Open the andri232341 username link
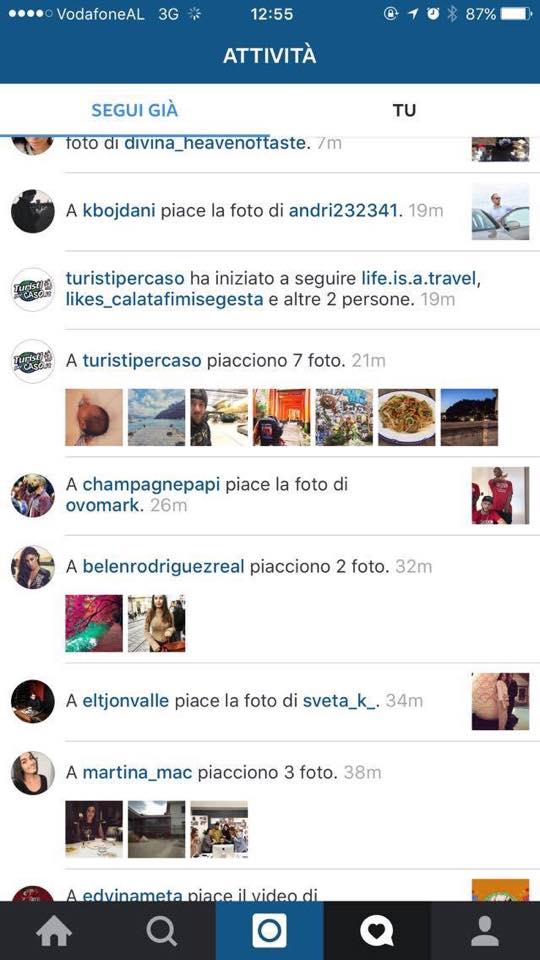The height and width of the screenshot is (960, 540). pyautogui.click(x=343, y=211)
